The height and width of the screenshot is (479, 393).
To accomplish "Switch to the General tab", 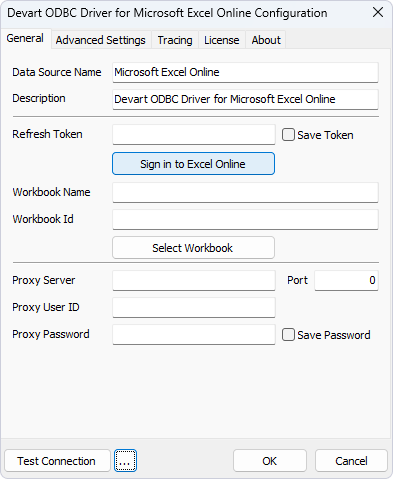I will pyautogui.click(x=26, y=39).
